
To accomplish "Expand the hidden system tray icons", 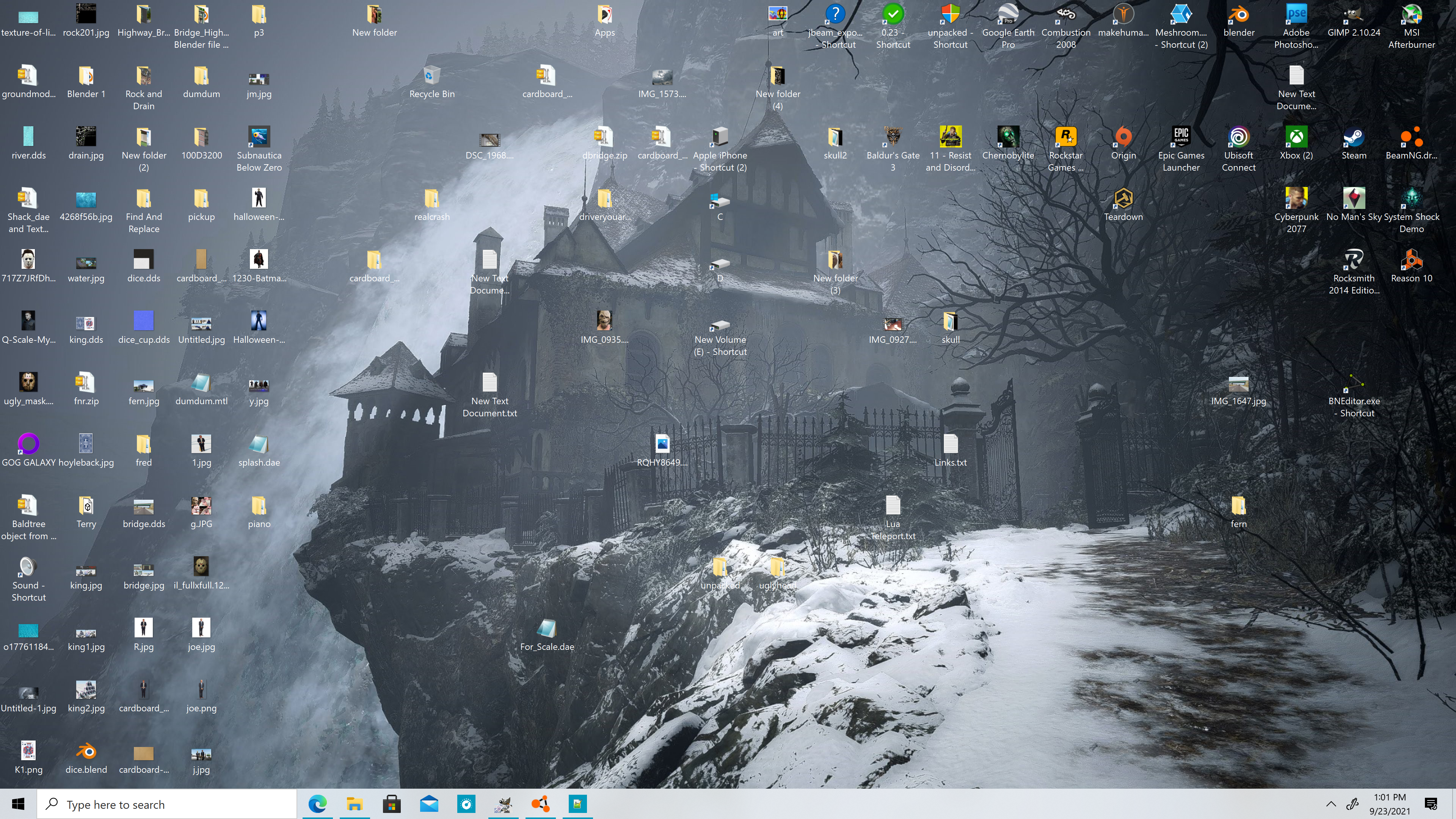I will click(1331, 804).
